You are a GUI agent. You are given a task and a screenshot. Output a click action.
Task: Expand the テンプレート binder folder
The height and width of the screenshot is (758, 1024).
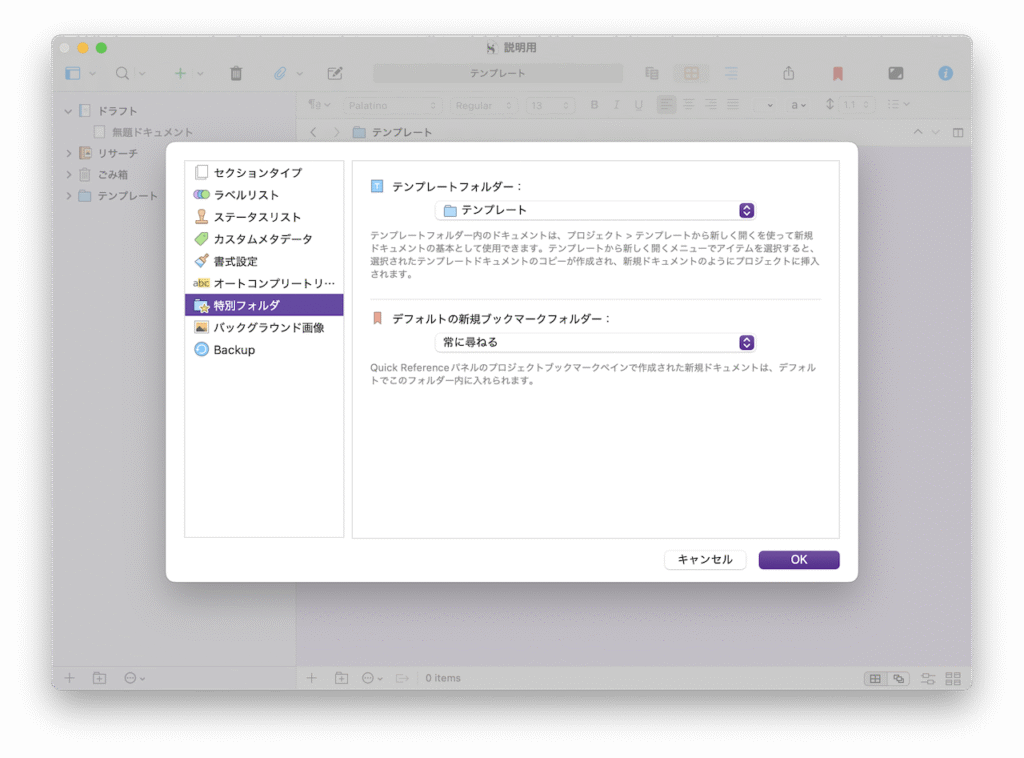coord(69,195)
